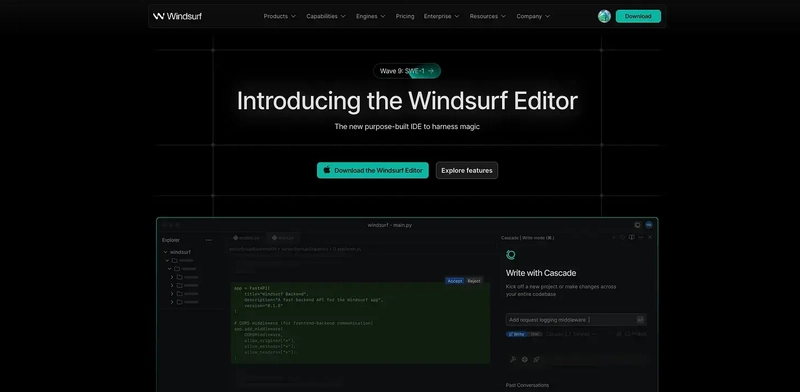Click the globe icon below the Cascade input
The image size is (800, 392).
(524, 359)
